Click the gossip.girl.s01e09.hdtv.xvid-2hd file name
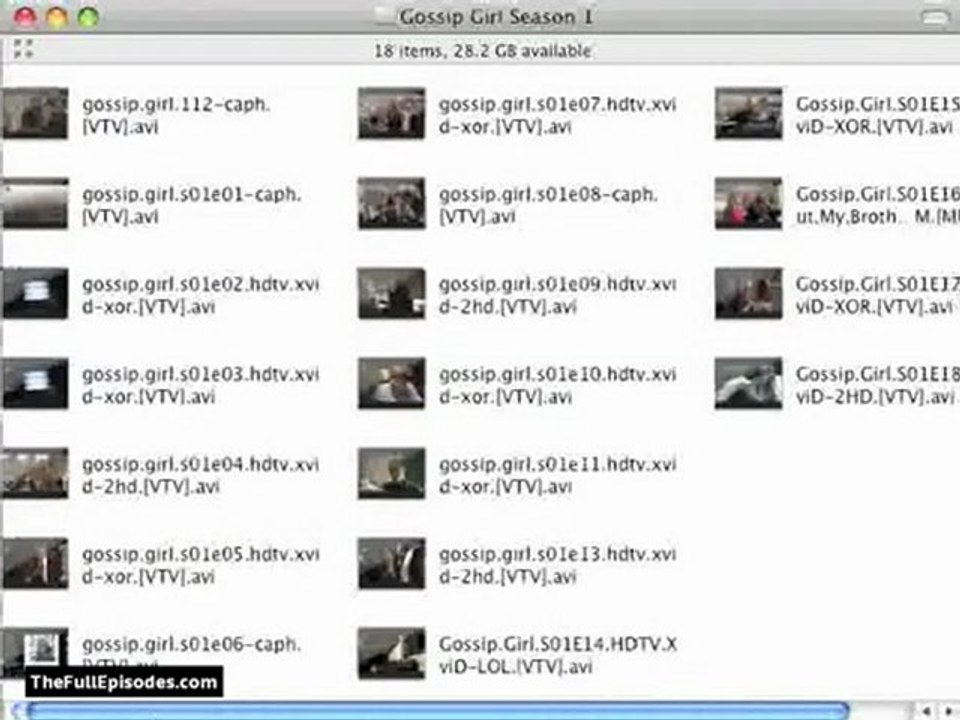This screenshot has height=720, width=960. pos(558,295)
